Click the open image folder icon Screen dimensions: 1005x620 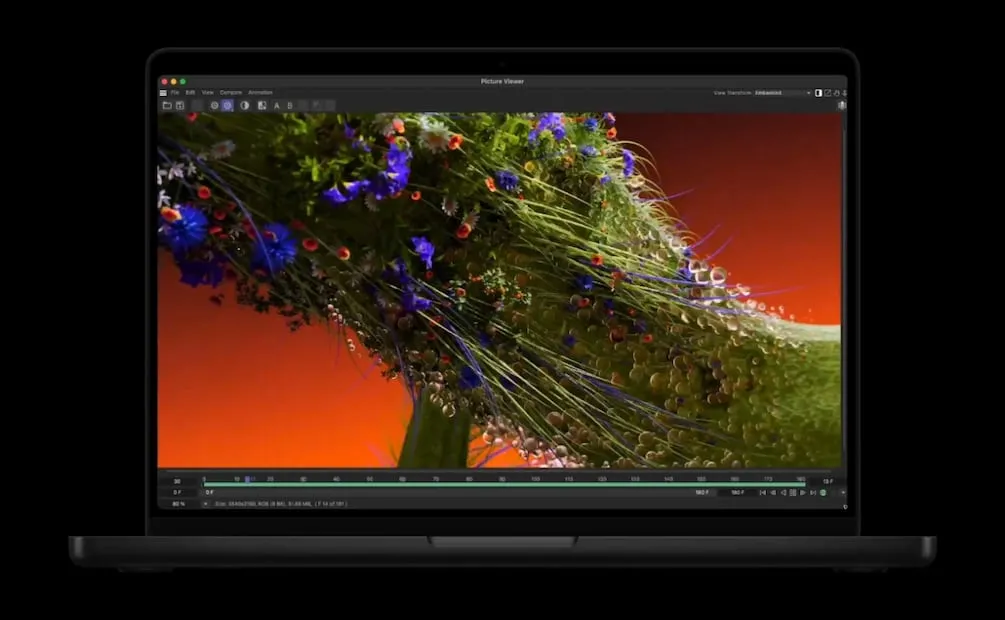[x=167, y=105]
